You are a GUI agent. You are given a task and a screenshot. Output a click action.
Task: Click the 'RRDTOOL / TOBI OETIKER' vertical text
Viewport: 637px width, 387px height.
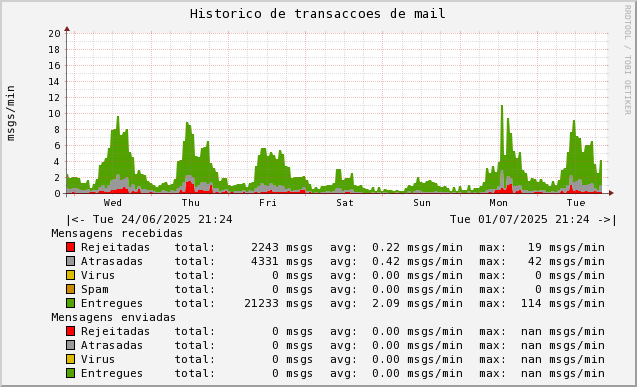coord(628,60)
